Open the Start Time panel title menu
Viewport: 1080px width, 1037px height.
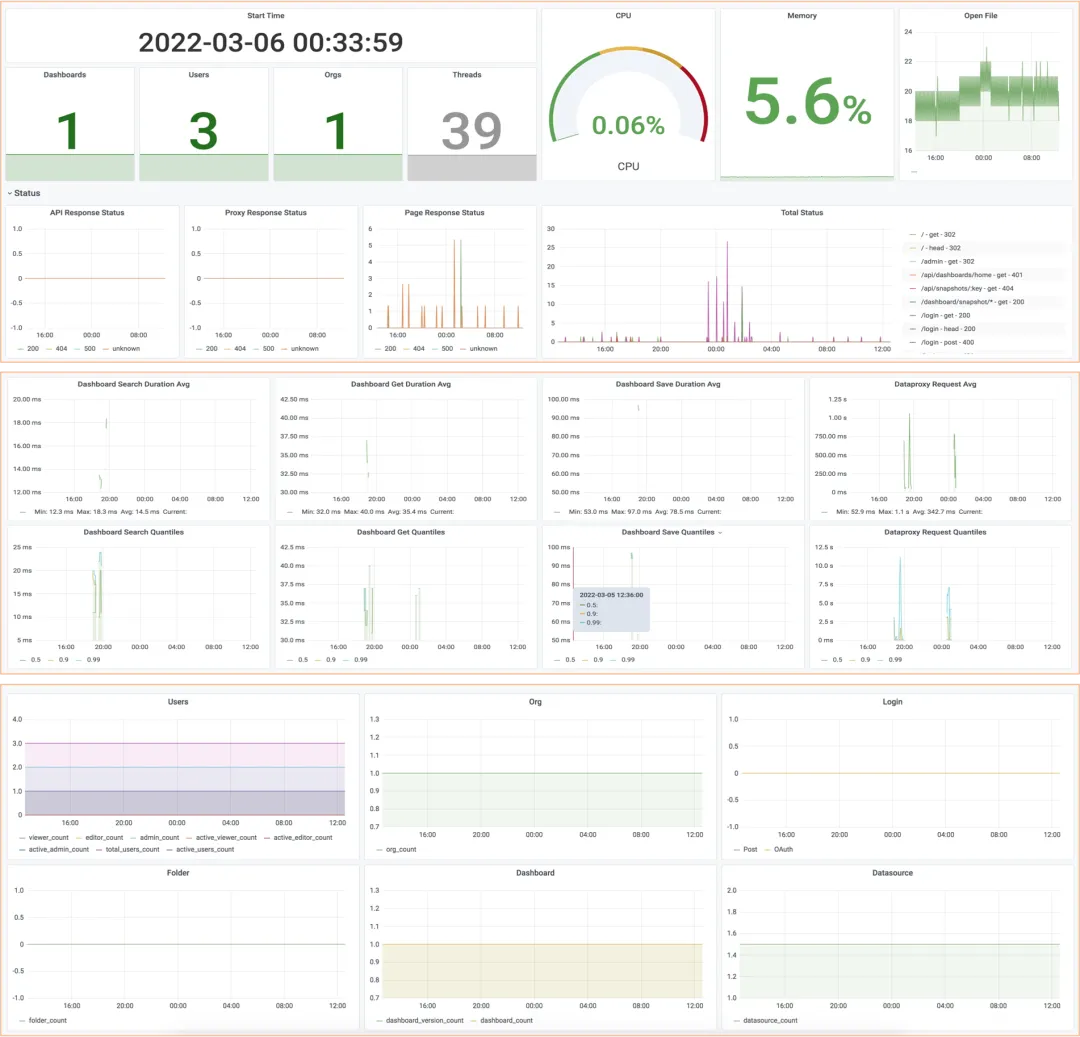pos(266,16)
